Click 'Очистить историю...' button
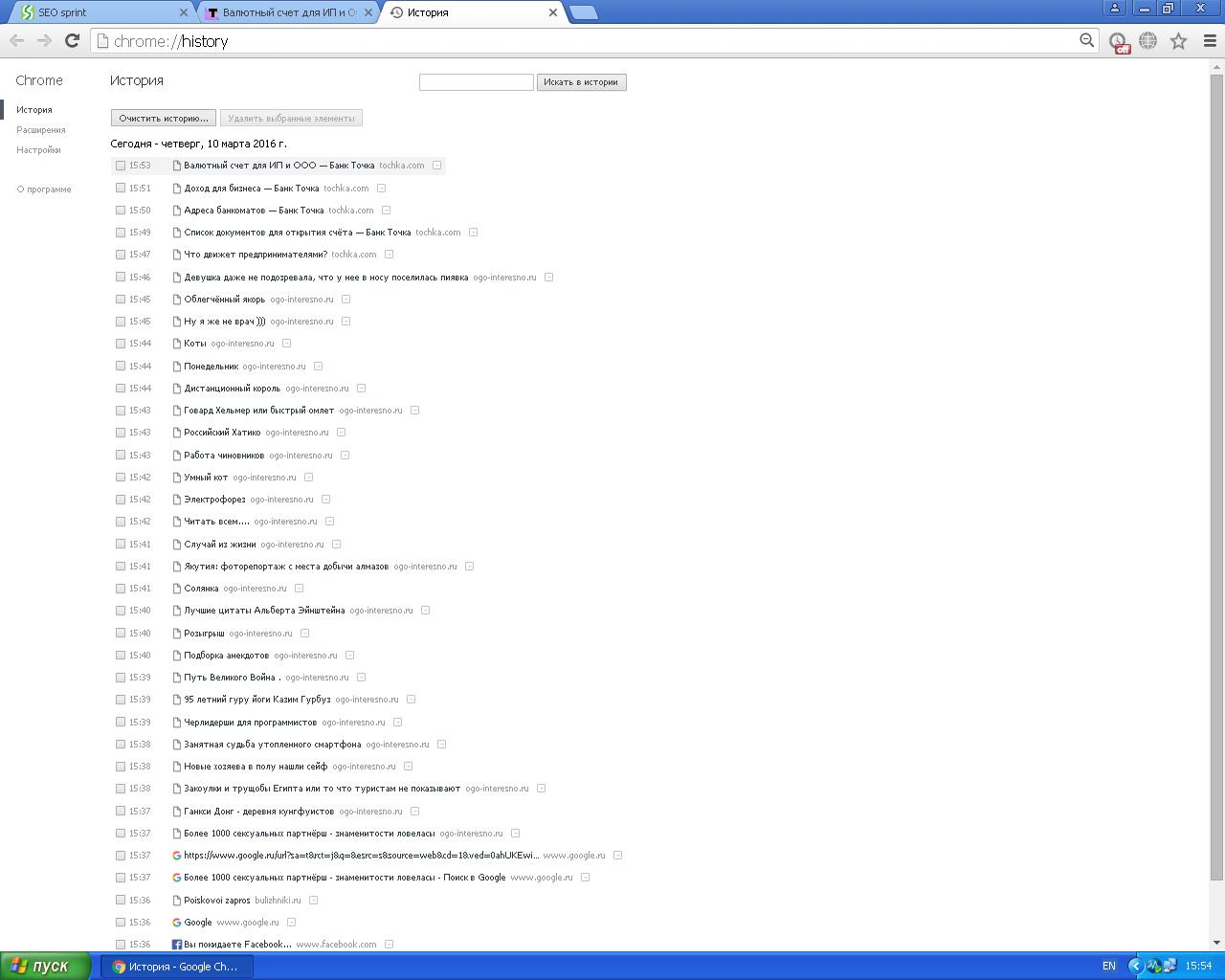Image resolution: width=1225 pixels, height=980 pixels. [x=164, y=119]
